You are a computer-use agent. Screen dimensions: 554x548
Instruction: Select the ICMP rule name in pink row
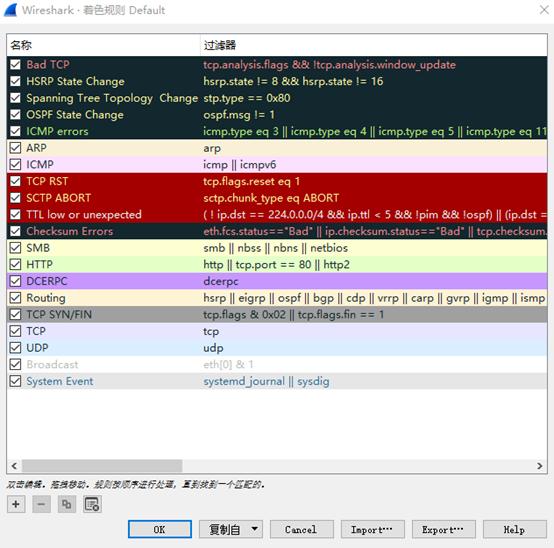pos(40,164)
